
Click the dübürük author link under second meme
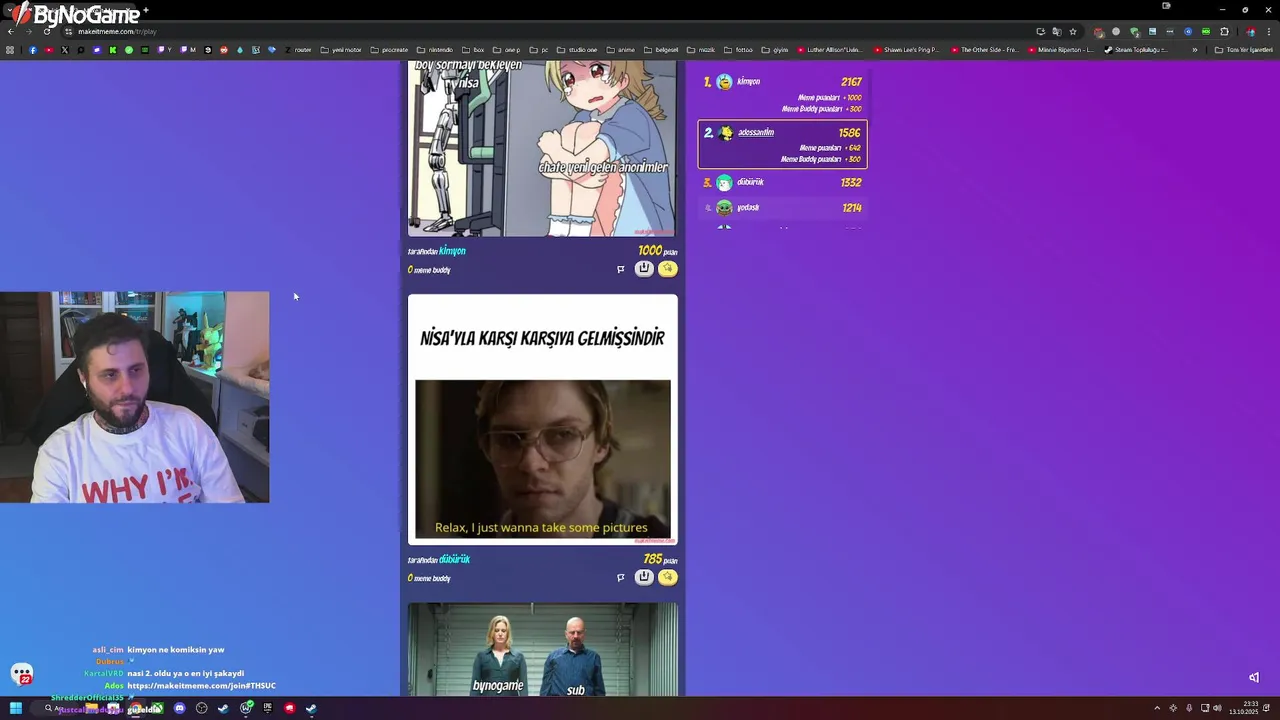click(x=454, y=560)
